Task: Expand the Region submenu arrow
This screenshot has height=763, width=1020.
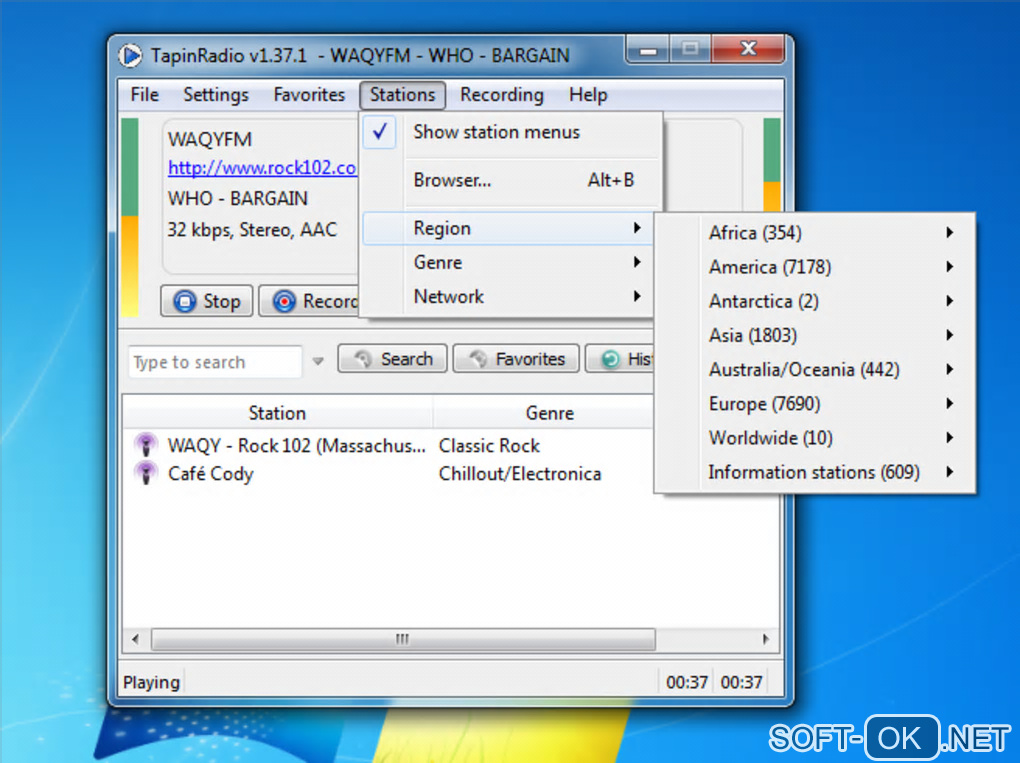Action: pyautogui.click(x=637, y=228)
